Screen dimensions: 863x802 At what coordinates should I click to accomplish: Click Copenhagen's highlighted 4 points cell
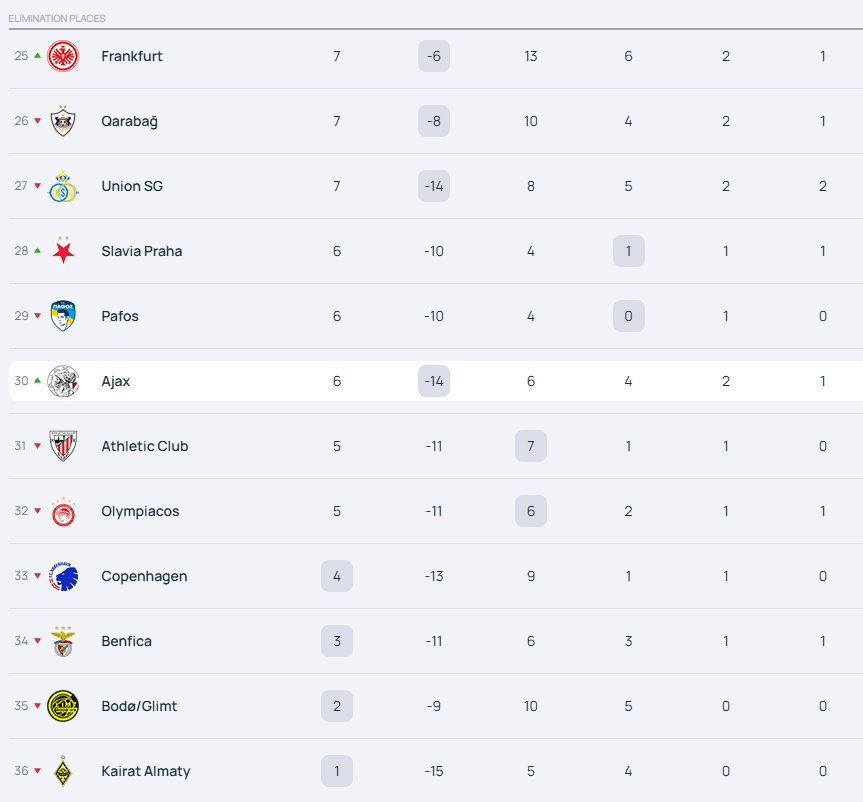tap(337, 576)
